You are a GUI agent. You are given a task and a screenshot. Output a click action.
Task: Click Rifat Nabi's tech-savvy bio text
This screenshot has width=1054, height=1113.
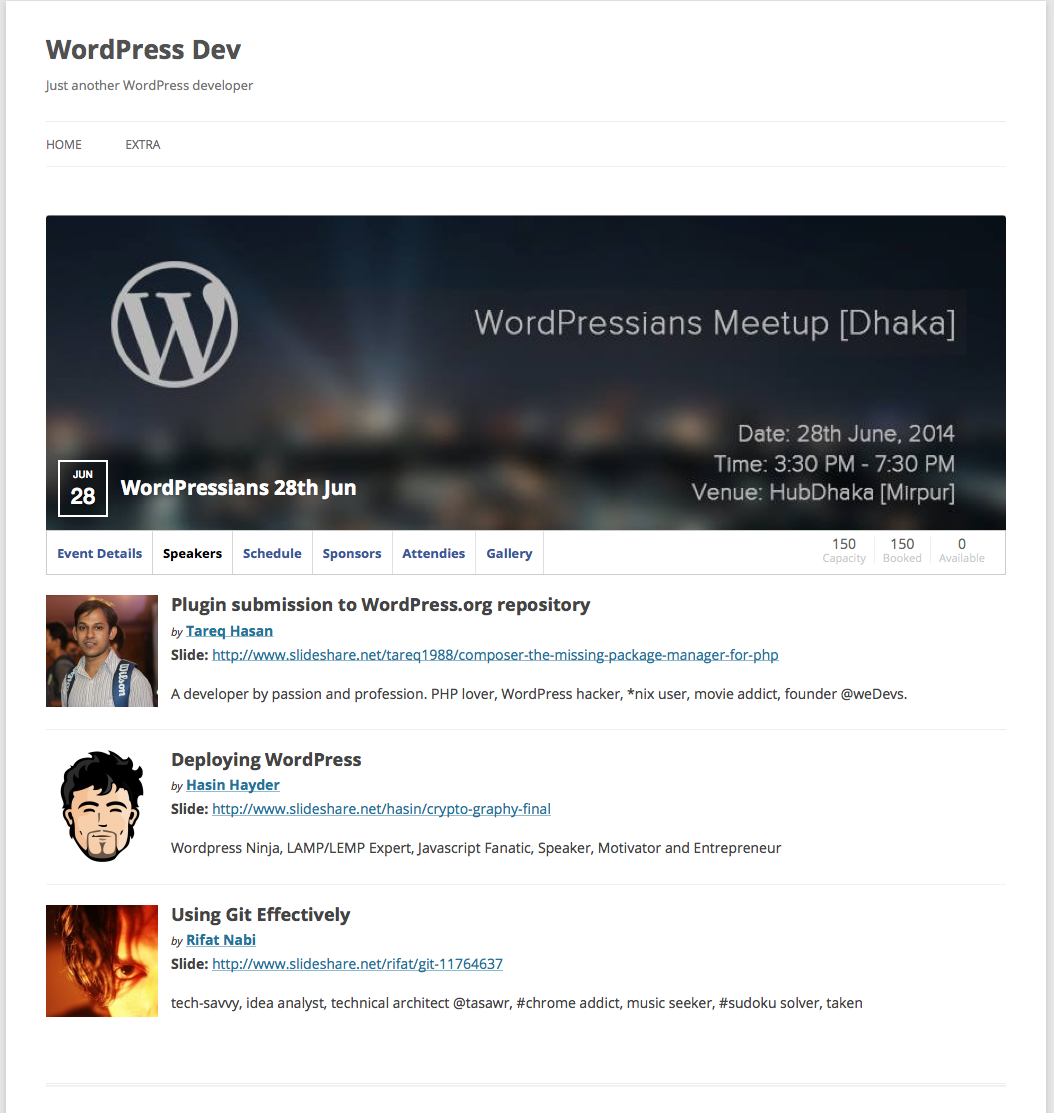[x=517, y=1003]
